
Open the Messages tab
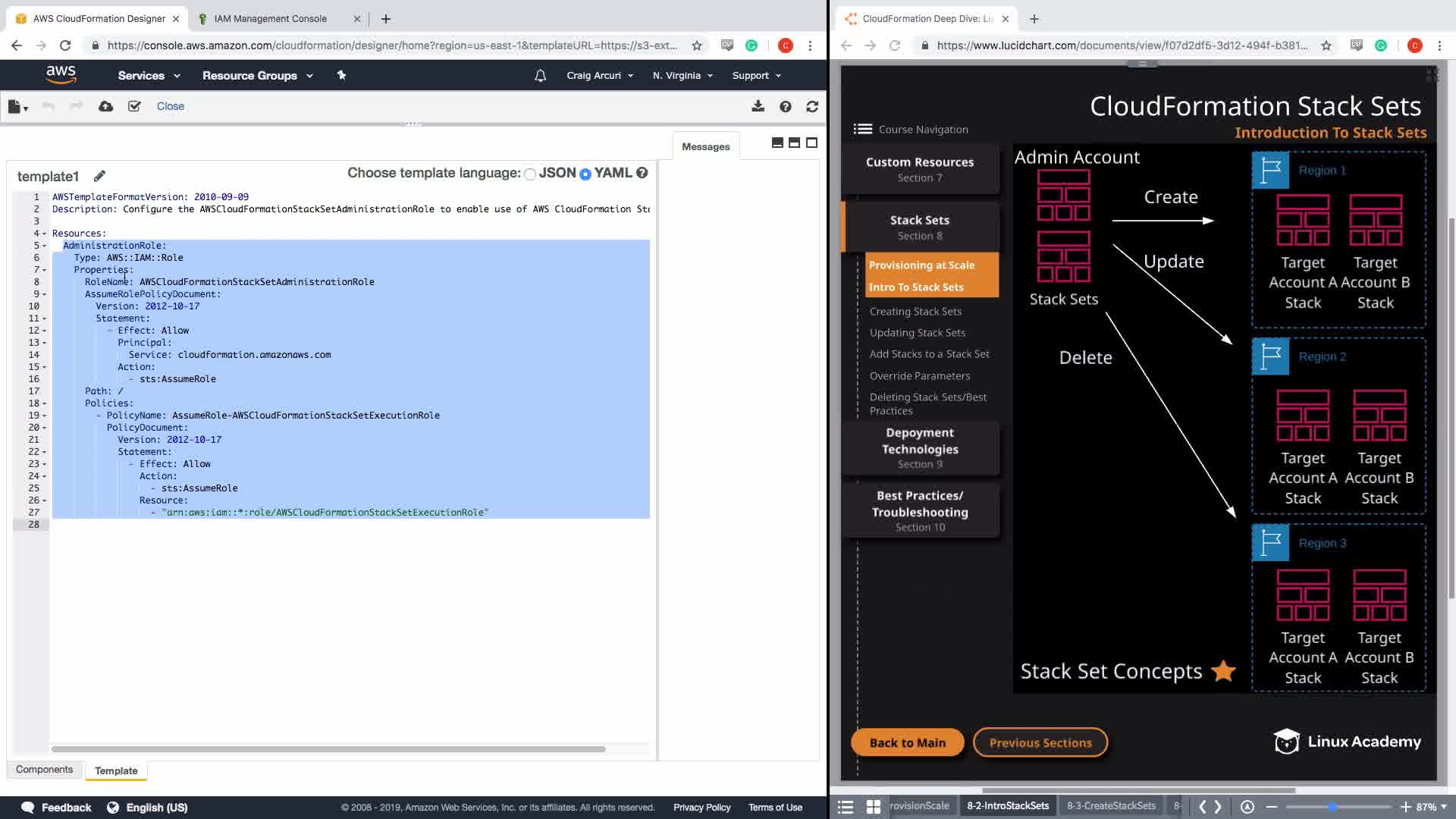click(705, 147)
